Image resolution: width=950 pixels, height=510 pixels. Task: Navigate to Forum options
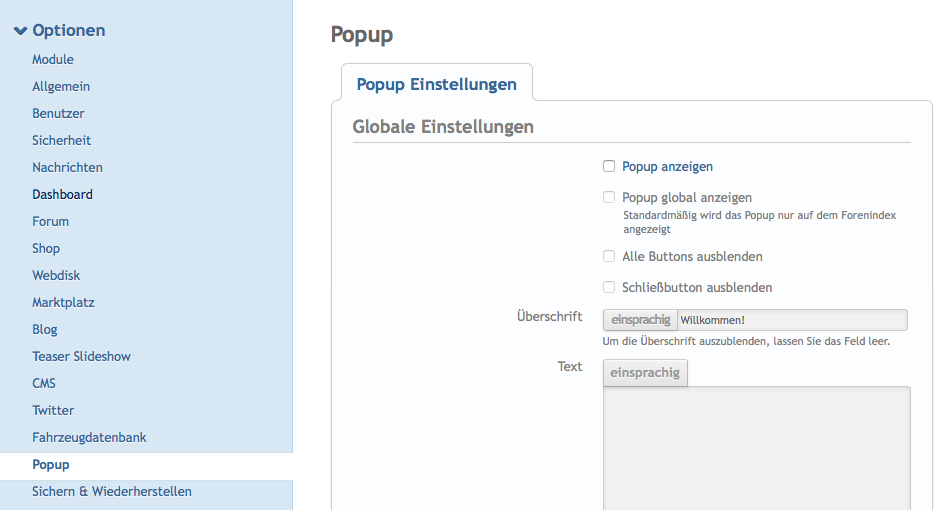pos(50,222)
